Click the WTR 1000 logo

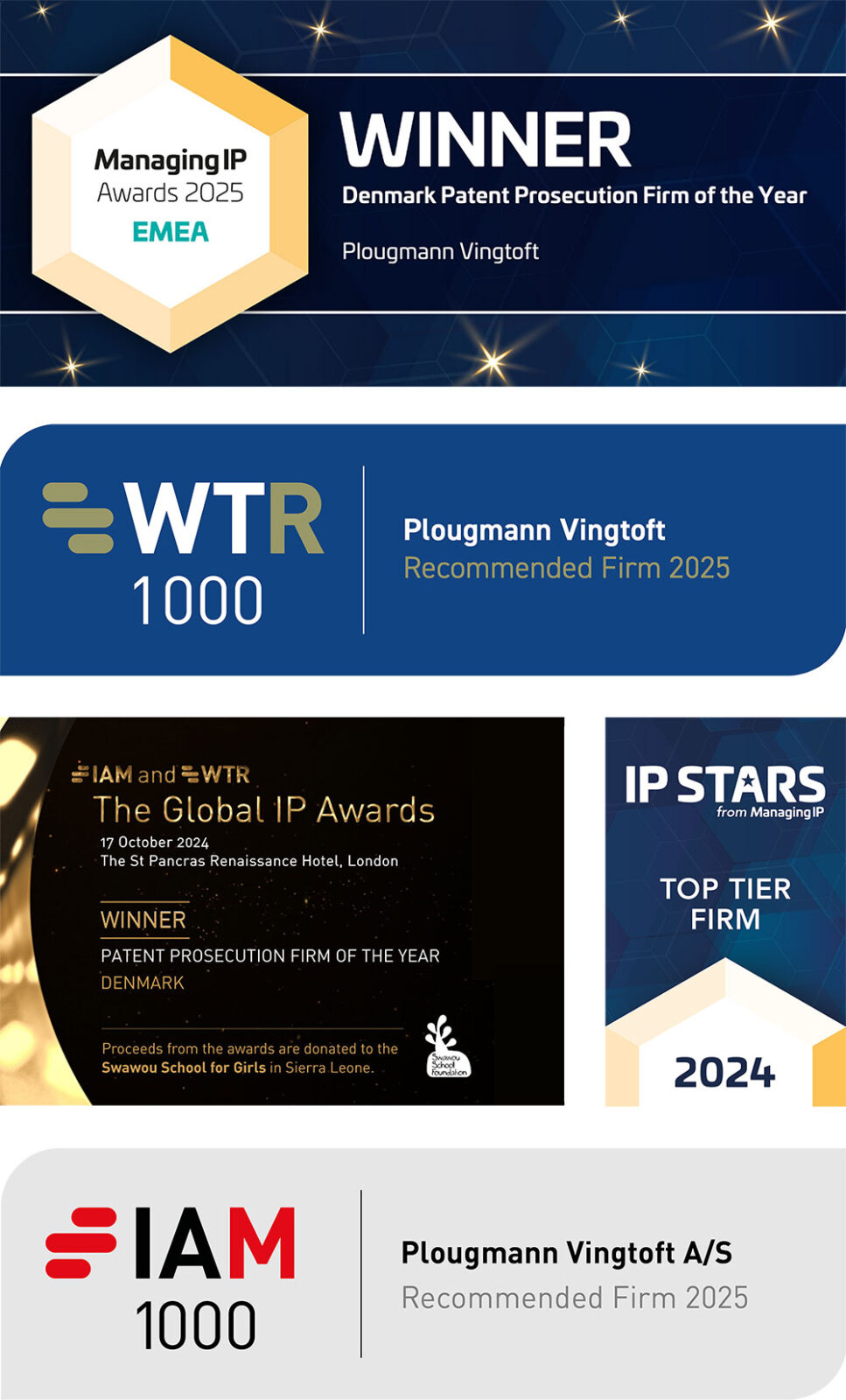pos(184,553)
